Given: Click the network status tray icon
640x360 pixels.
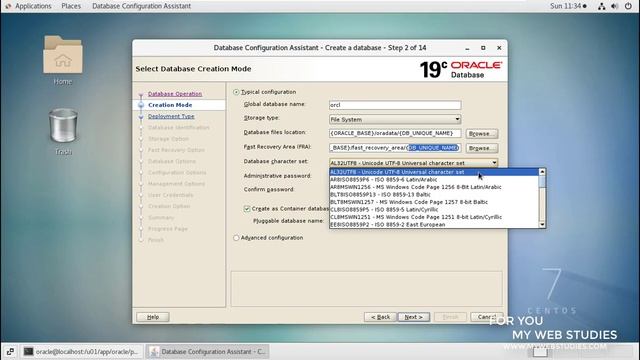Looking at the screenshot, I should pyautogui.click(x=601, y=6).
